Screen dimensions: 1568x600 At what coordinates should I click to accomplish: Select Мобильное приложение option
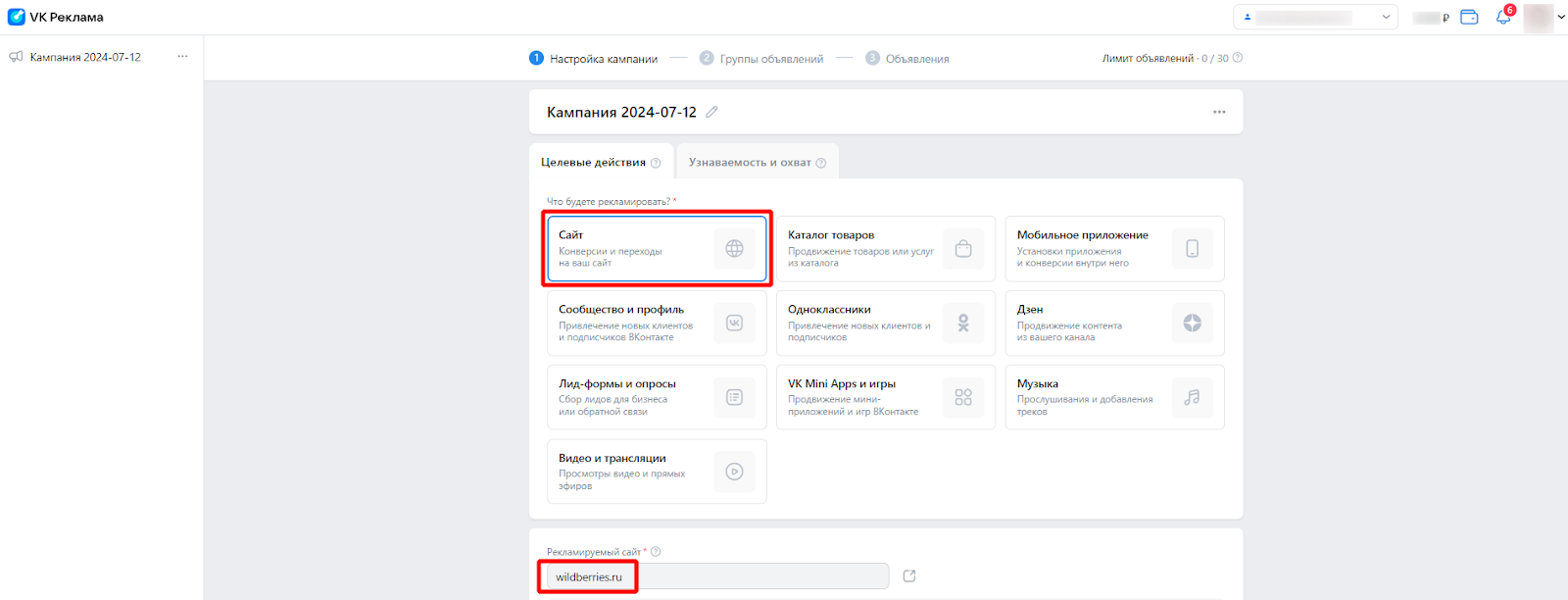pos(1114,249)
